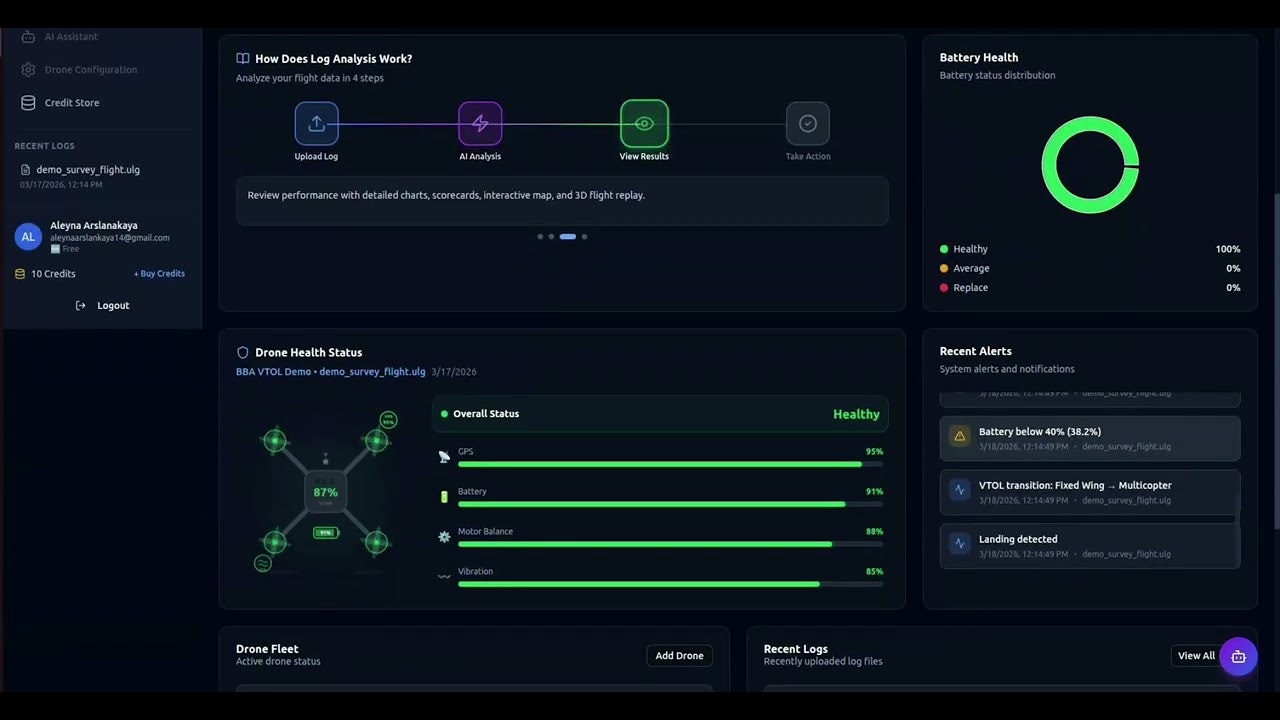Click the Healthy legend entry

tap(1090, 249)
